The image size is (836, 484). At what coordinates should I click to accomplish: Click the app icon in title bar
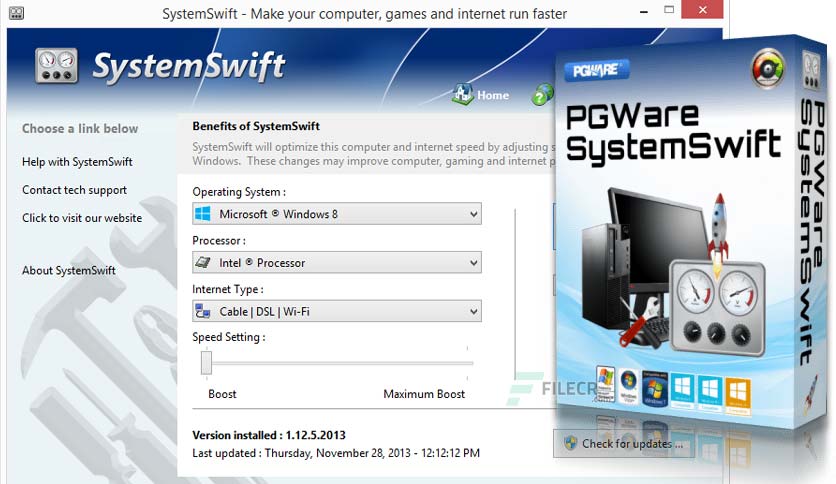pos(17,13)
